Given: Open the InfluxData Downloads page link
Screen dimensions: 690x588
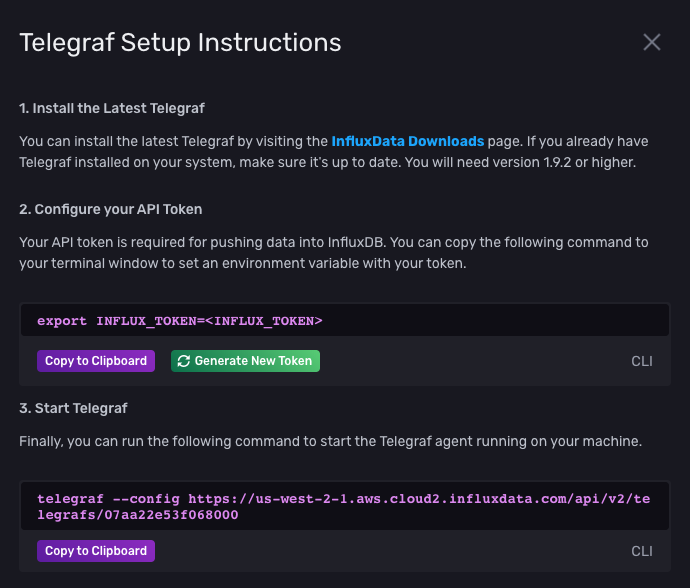Looking at the screenshot, I should pyautogui.click(x=407, y=142).
